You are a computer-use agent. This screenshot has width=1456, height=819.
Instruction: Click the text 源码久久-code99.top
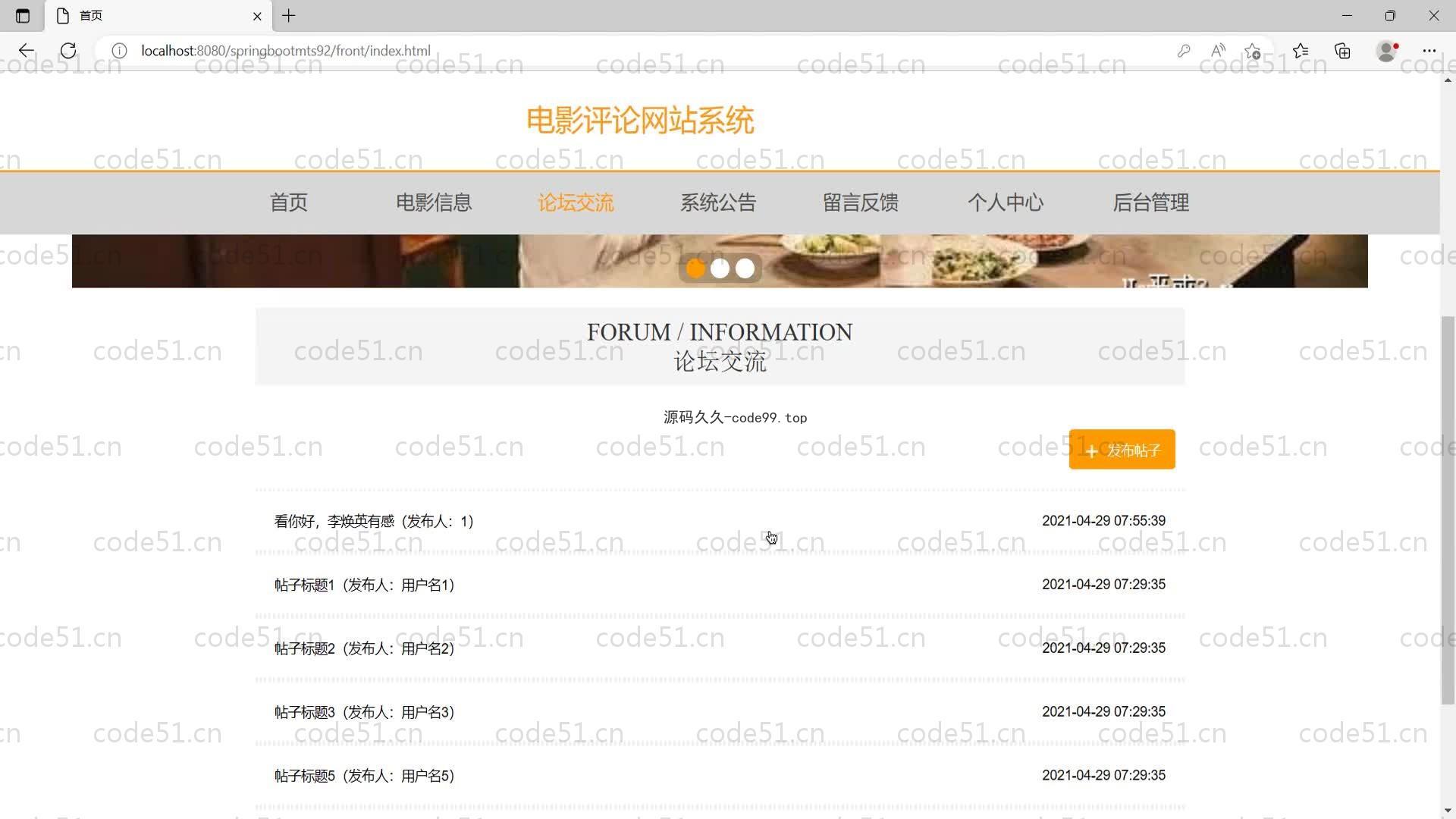[735, 418]
